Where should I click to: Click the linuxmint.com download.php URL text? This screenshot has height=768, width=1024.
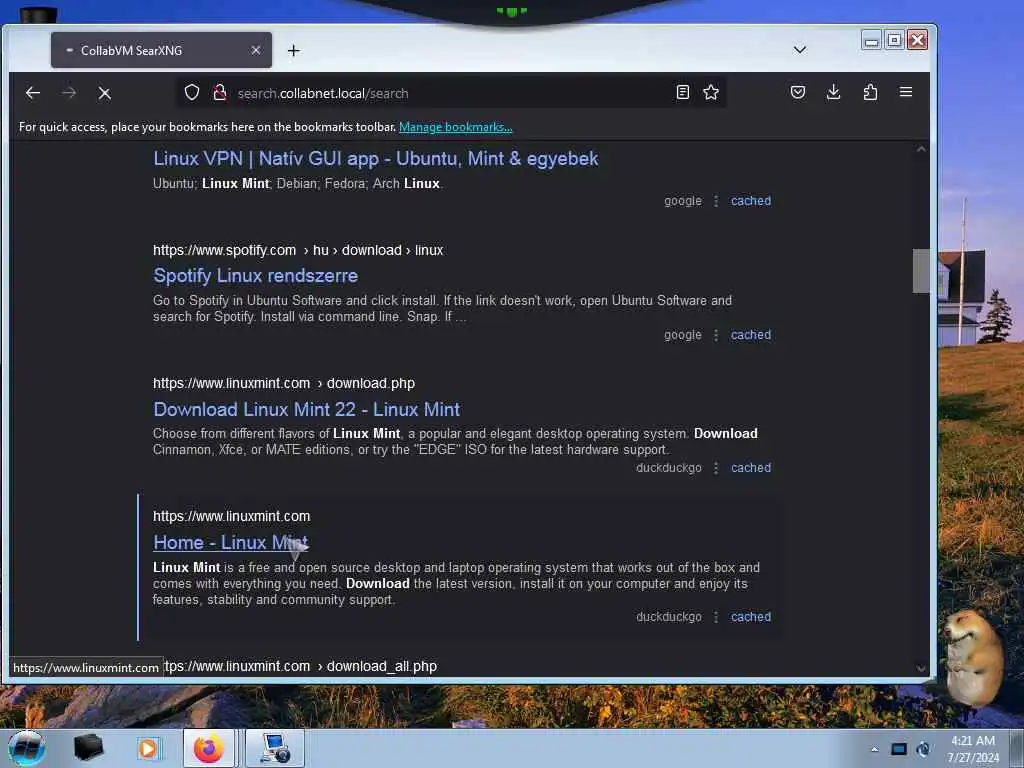tap(283, 383)
